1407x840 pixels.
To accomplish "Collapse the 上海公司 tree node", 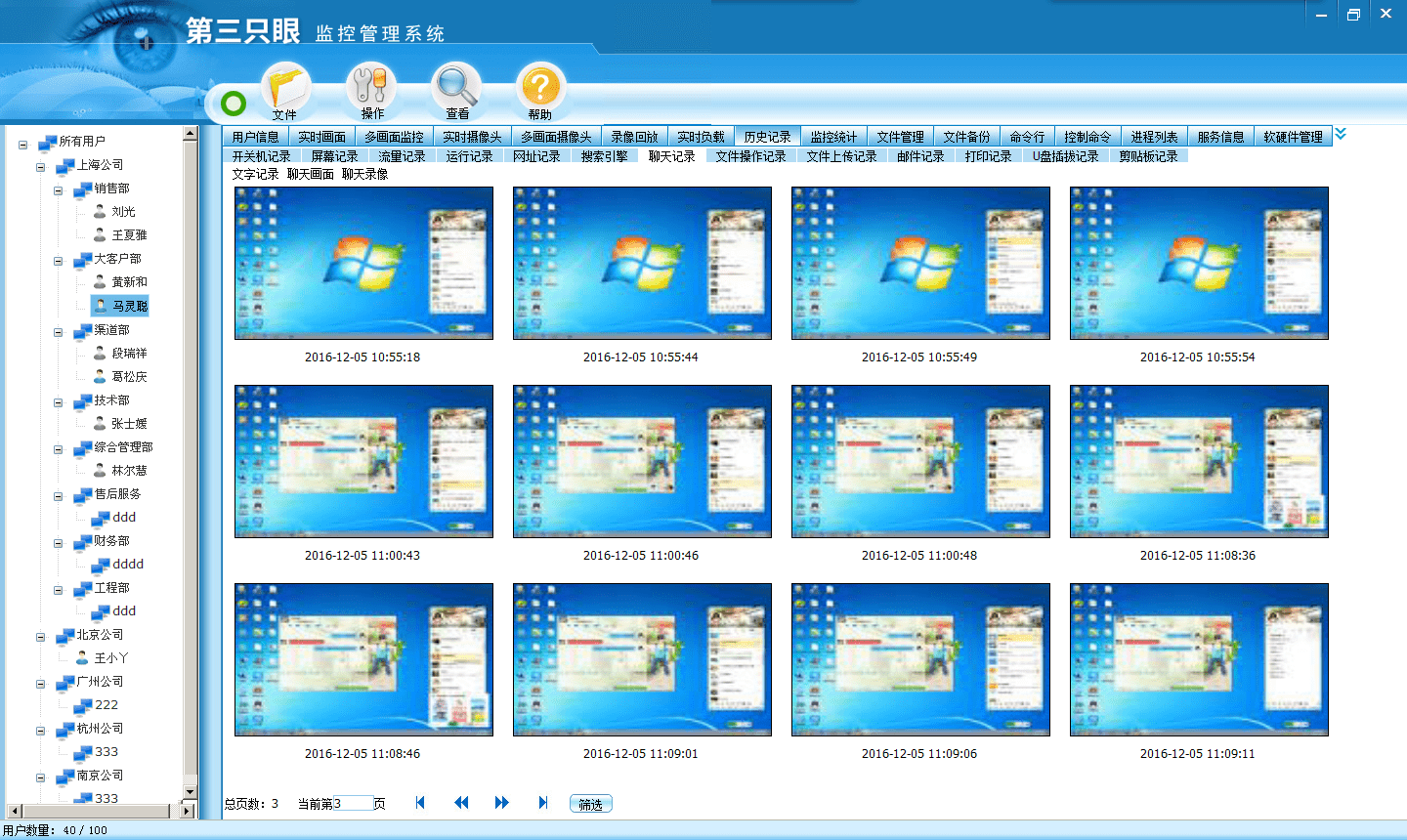I will 41,167.
